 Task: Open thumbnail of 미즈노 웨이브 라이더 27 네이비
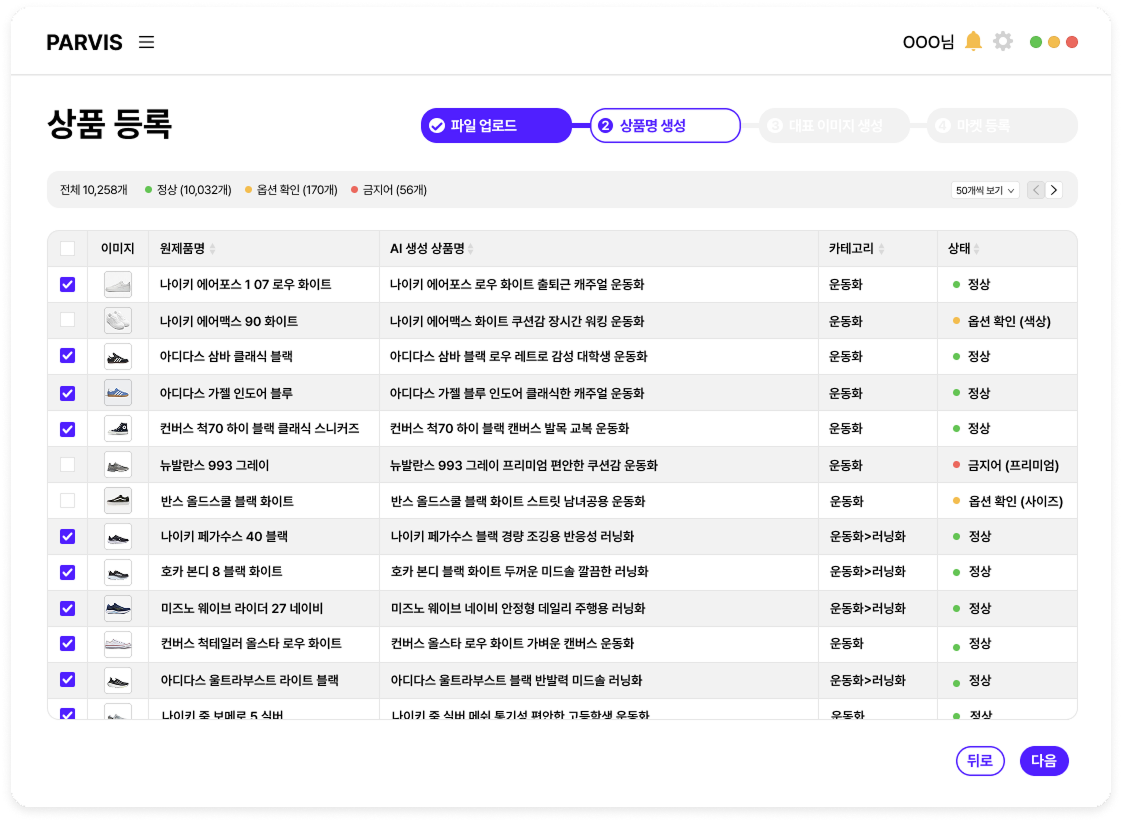pos(117,608)
